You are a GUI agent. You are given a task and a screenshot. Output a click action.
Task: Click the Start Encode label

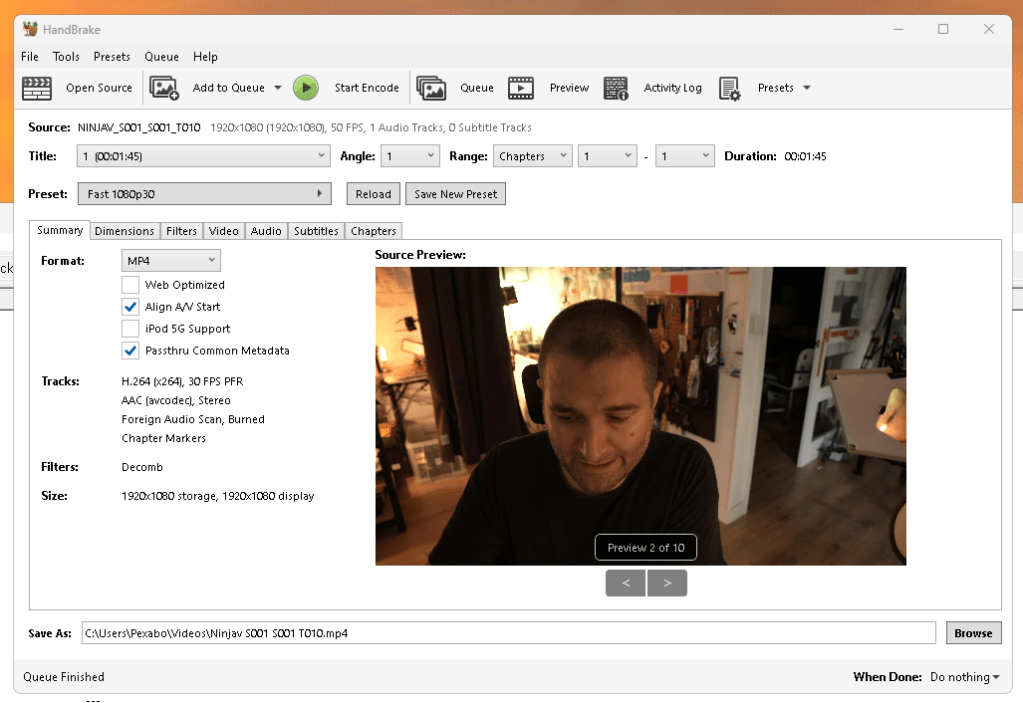coord(367,88)
